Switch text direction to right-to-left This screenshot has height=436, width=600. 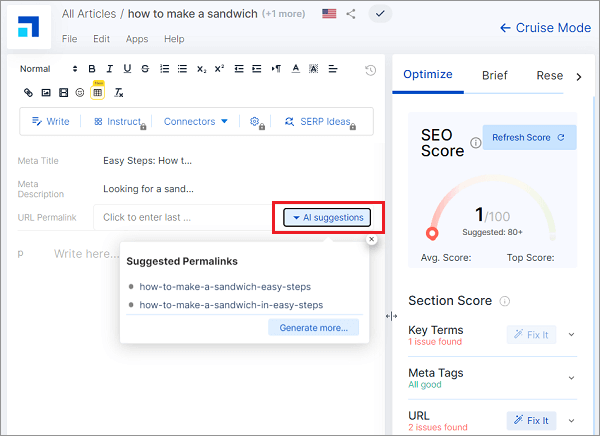pos(276,69)
